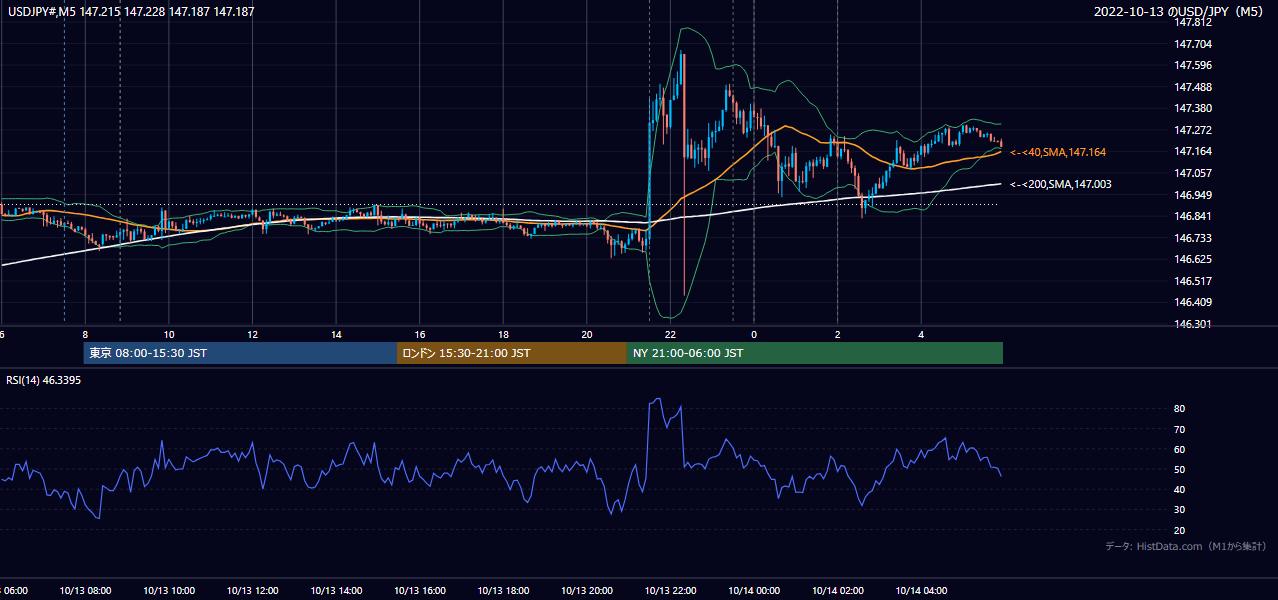Click price axis label 147.380
This screenshot has width=1278, height=600.
click(x=1191, y=109)
